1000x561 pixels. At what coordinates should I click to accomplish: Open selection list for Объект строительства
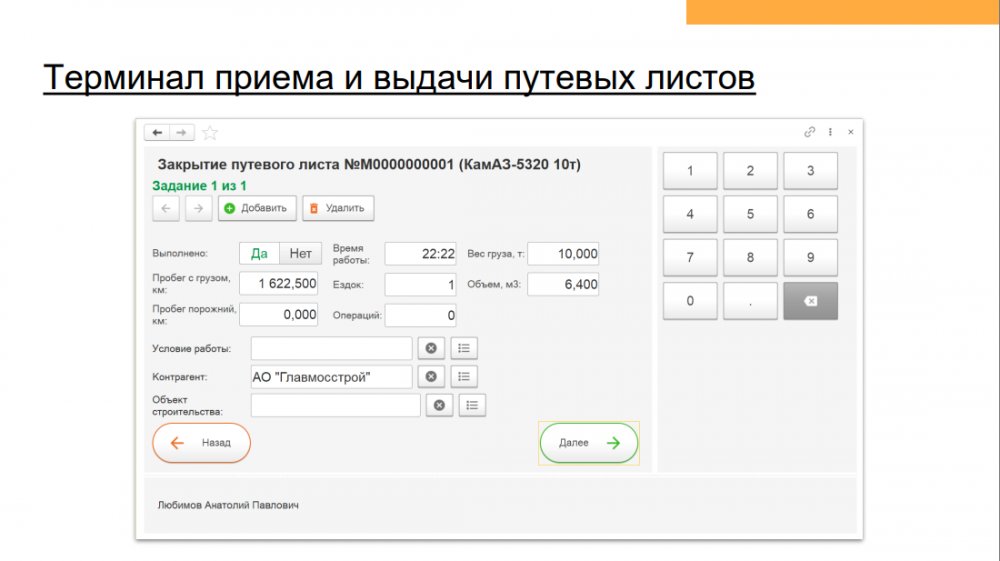tap(472, 405)
